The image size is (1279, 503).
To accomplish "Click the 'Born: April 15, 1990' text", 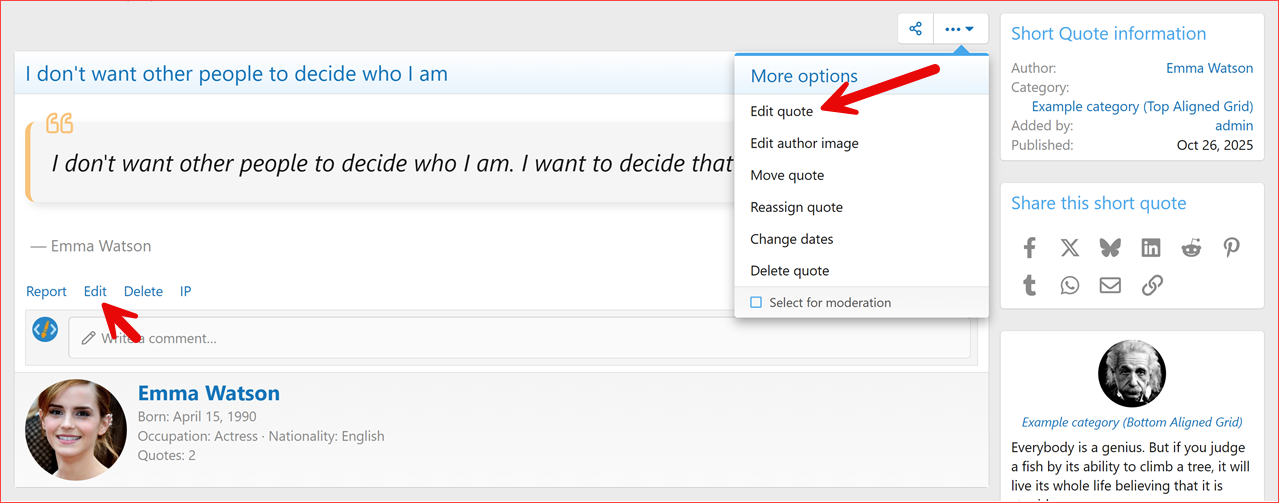I will click(197, 417).
